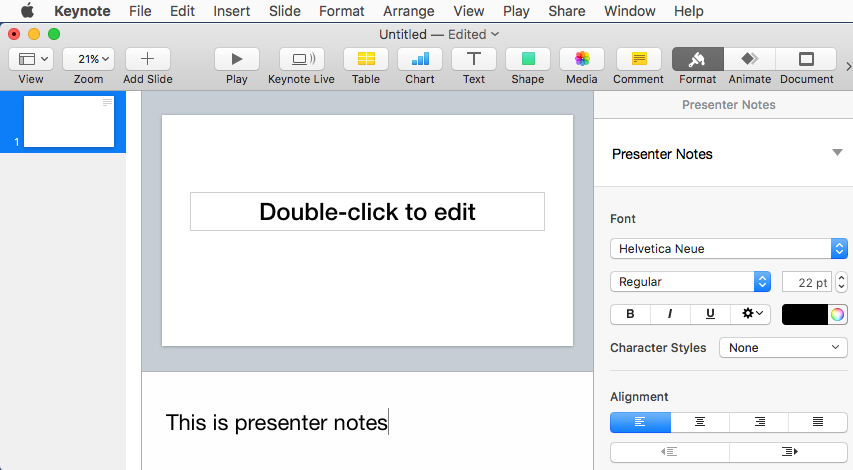This screenshot has height=470, width=853.
Task: Align text right
Action: pos(759,422)
